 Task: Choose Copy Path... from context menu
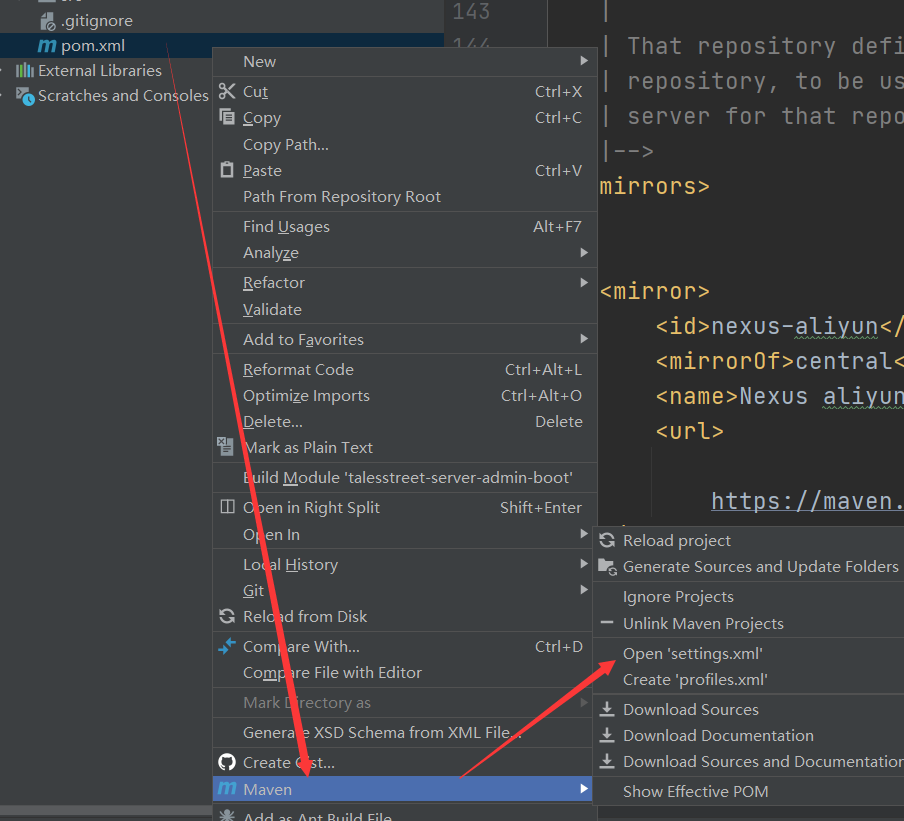pos(405,144)
